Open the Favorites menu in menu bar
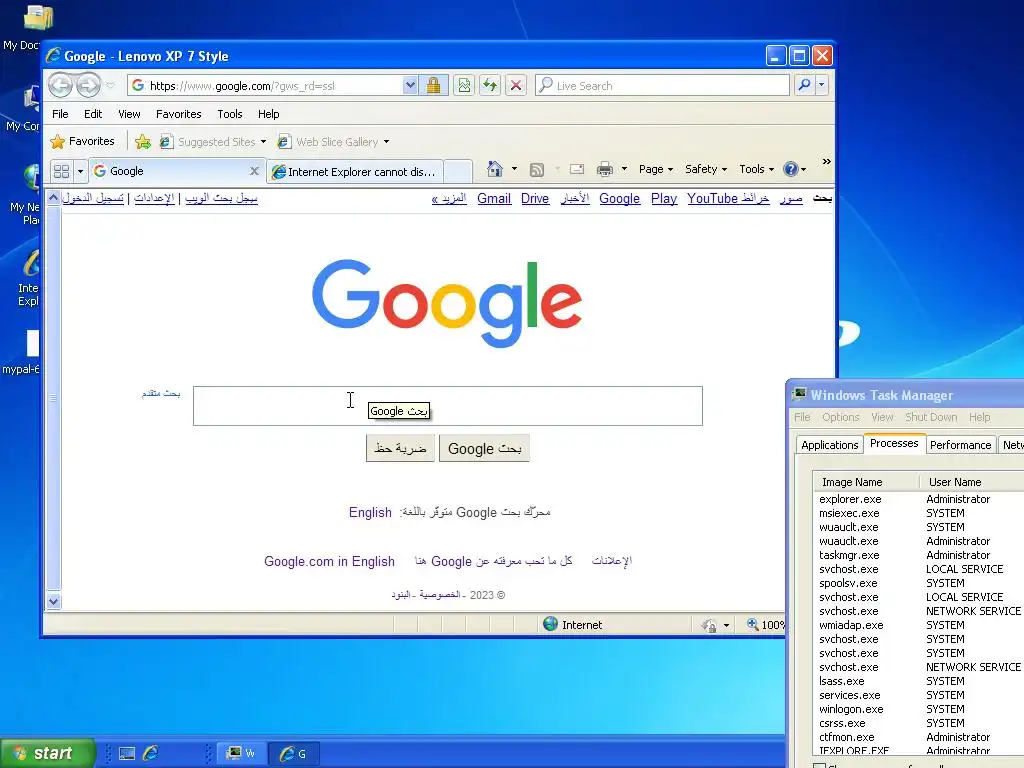The width and height of the screenshot is (1024, 768). 178,114
